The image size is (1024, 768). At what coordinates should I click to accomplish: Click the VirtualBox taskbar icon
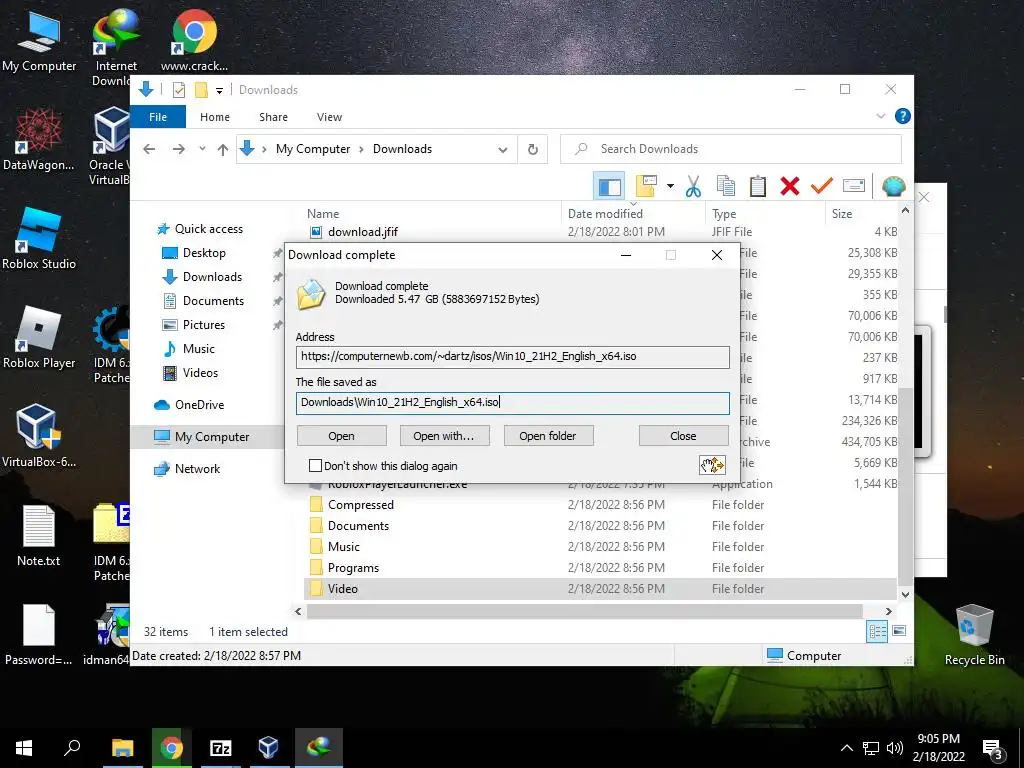[x=268, y=747]
